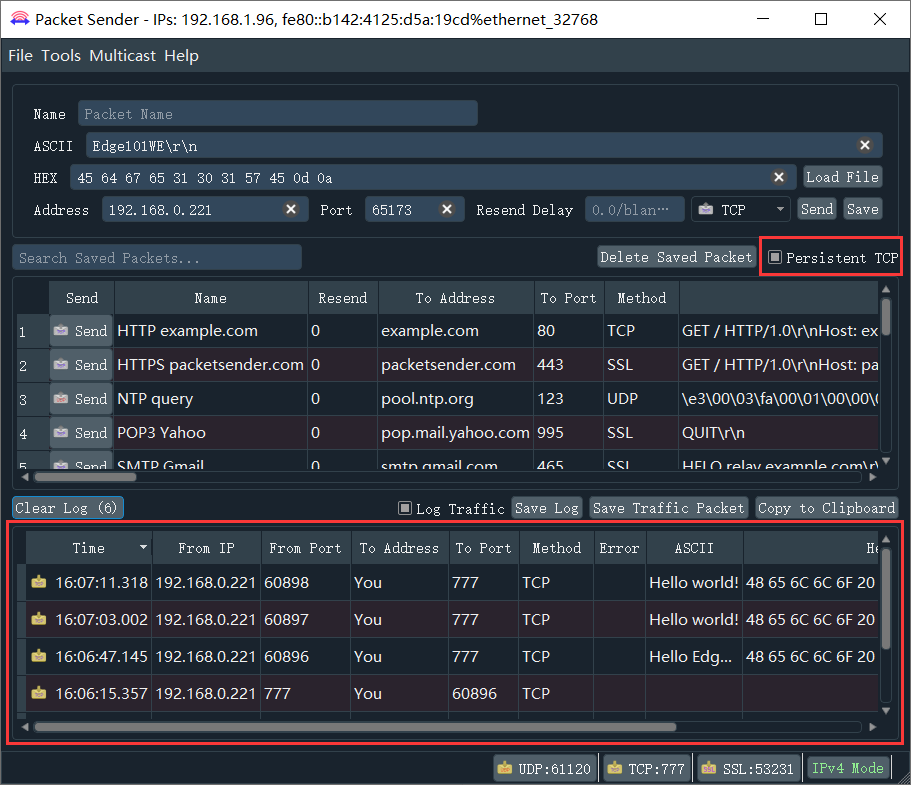Open the File menu

coord(20,56)
